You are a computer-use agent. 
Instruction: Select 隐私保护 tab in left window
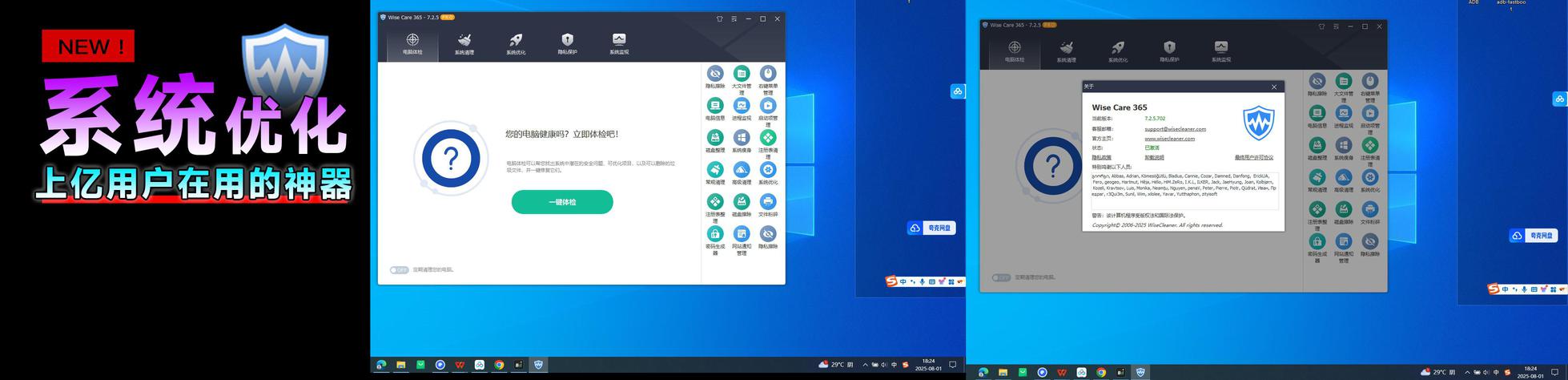point(567,43)
